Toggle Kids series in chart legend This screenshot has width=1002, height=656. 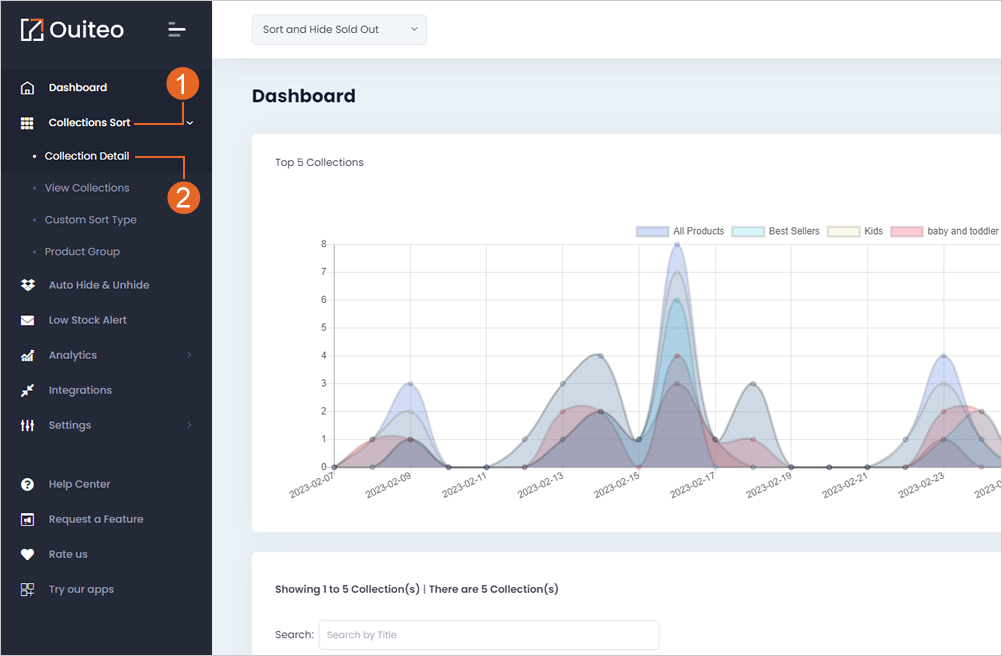[855, 231]
